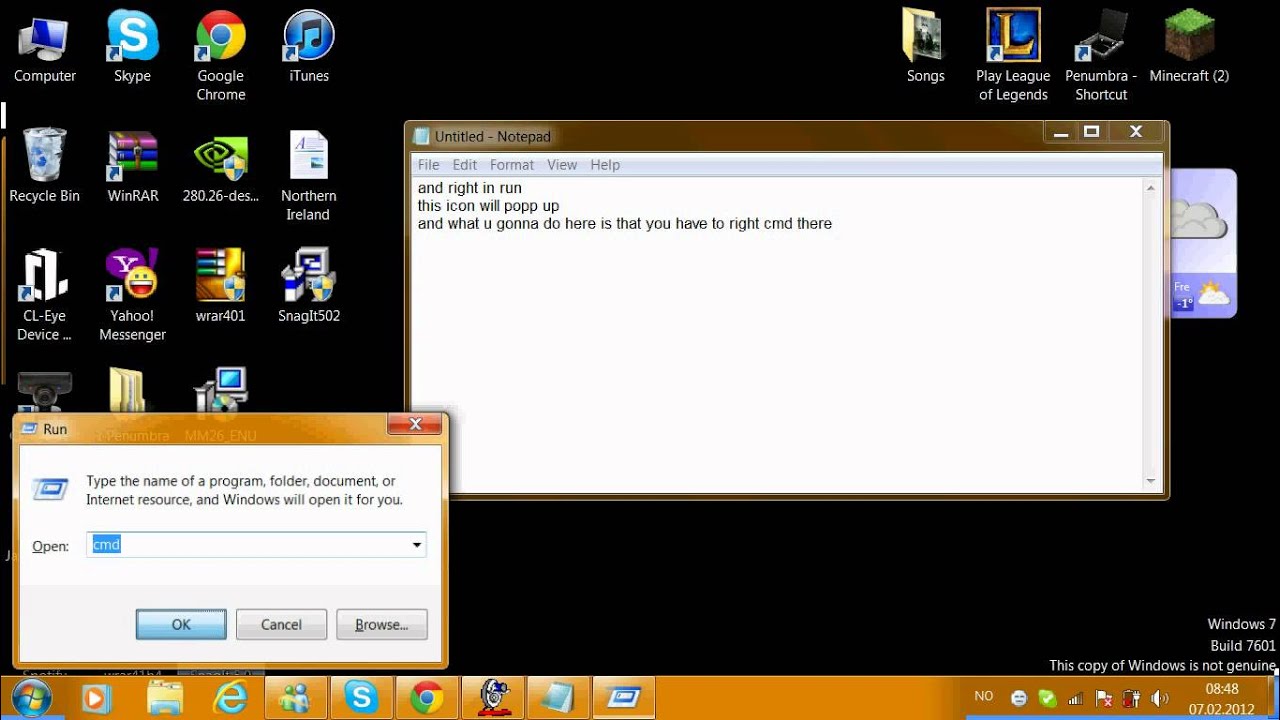Image resolution: width=1280 pixels, height=720 pixels.
Task: Open the Format menu in Notepad
Action: [x=512, y=165]
